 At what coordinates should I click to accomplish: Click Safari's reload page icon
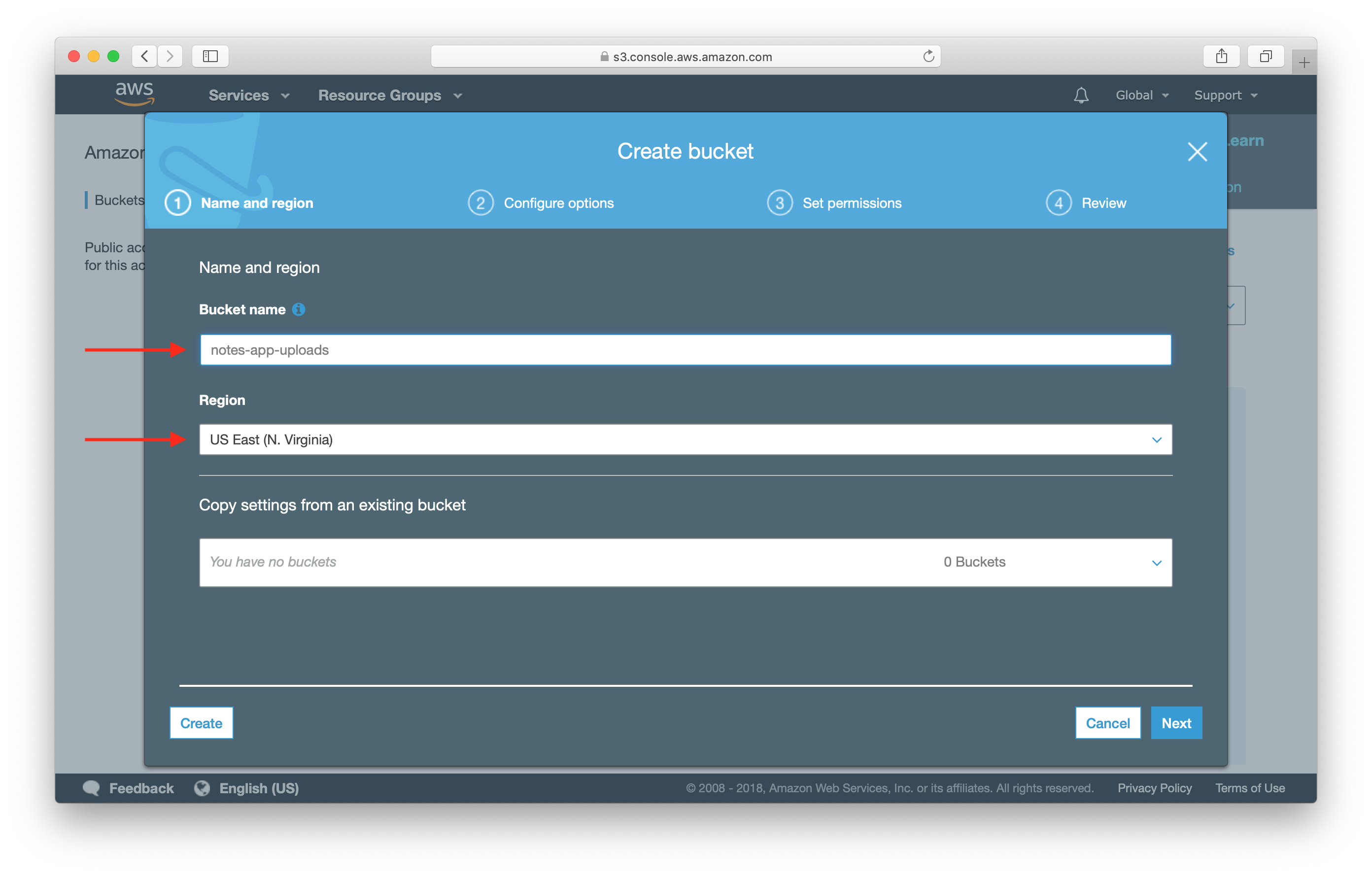pos(928,56)
